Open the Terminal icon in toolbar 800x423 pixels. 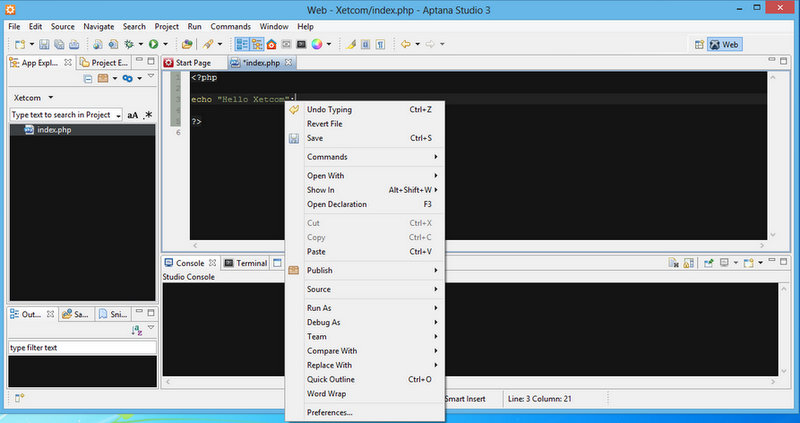point(302,44)
